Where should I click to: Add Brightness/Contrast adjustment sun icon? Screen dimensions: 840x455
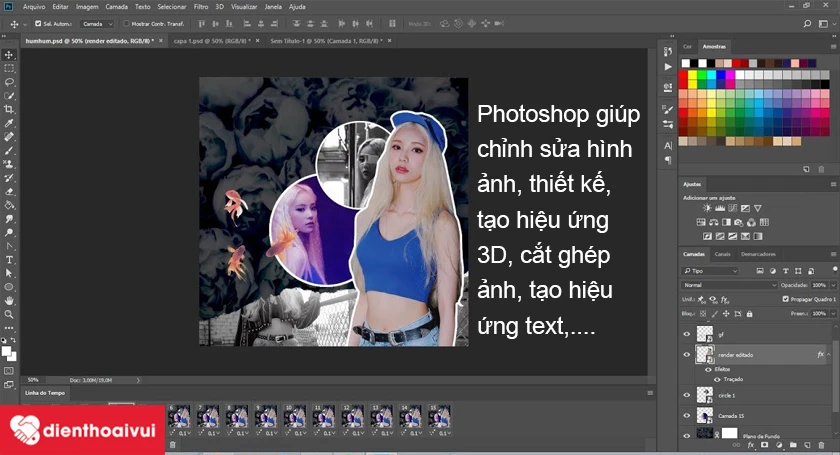point(707,208)
